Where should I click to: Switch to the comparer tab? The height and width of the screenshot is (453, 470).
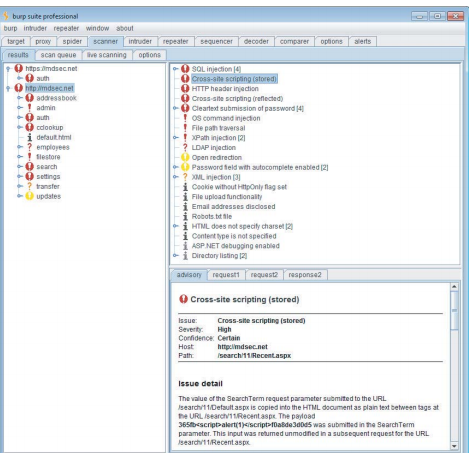[294, 41]
